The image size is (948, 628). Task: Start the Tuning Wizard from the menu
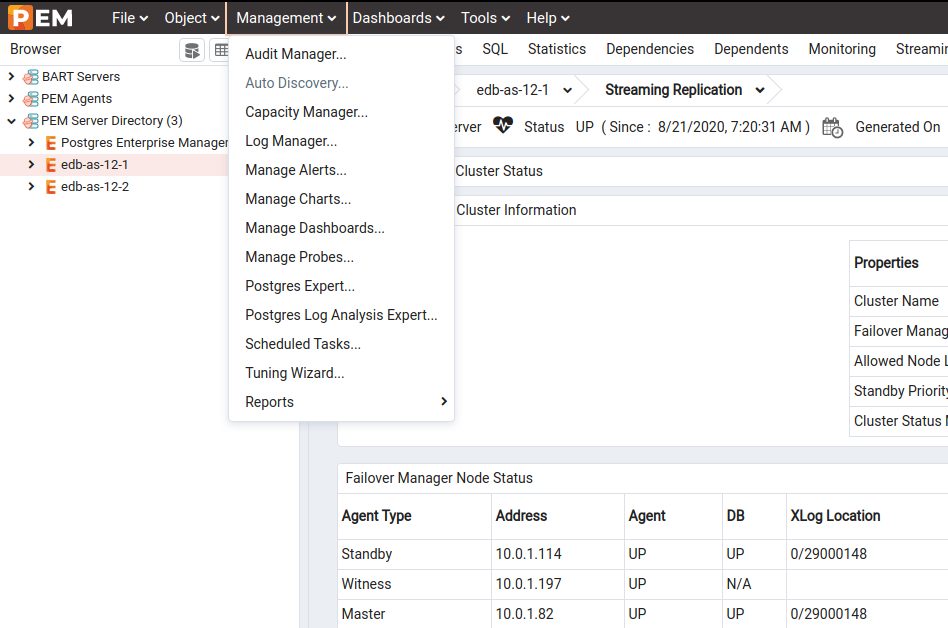pyautogui.click(x=342, y=373)
